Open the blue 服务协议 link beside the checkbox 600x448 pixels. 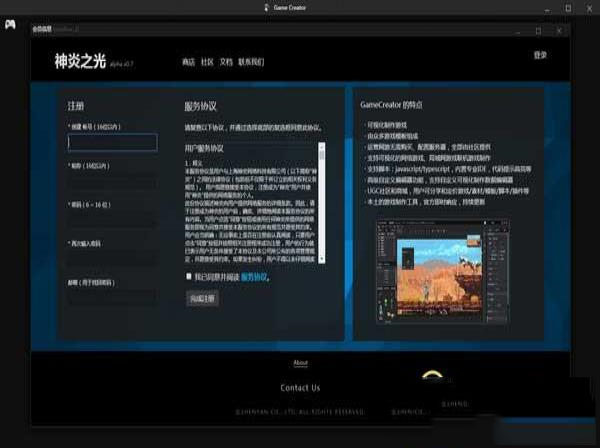click(254, 276)
